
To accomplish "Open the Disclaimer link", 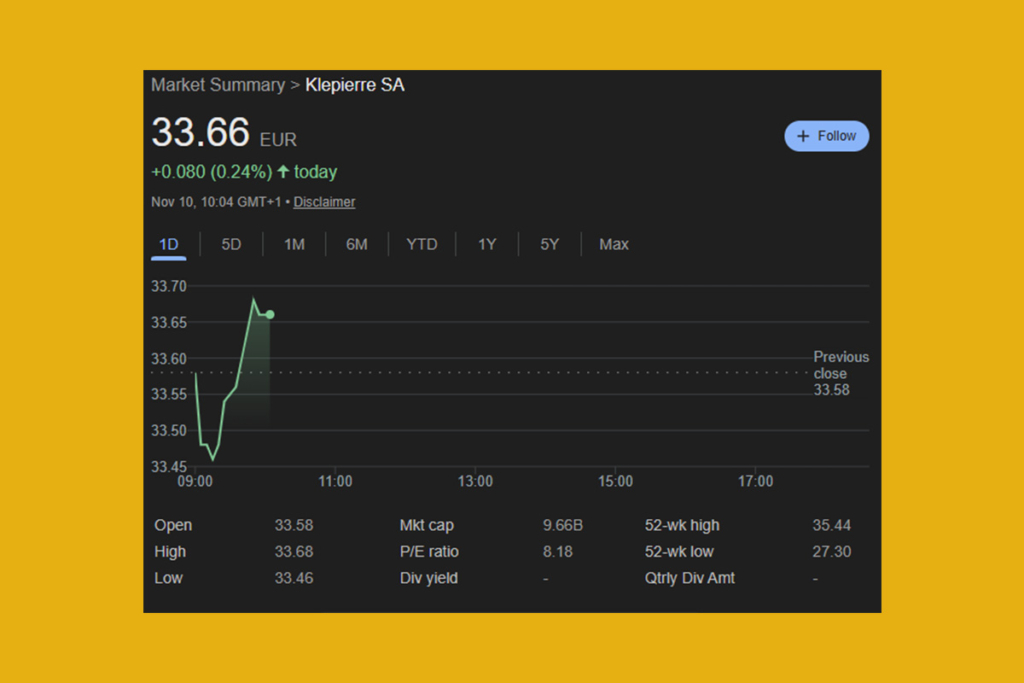I will pyautogui.click(x=324, y=202).
